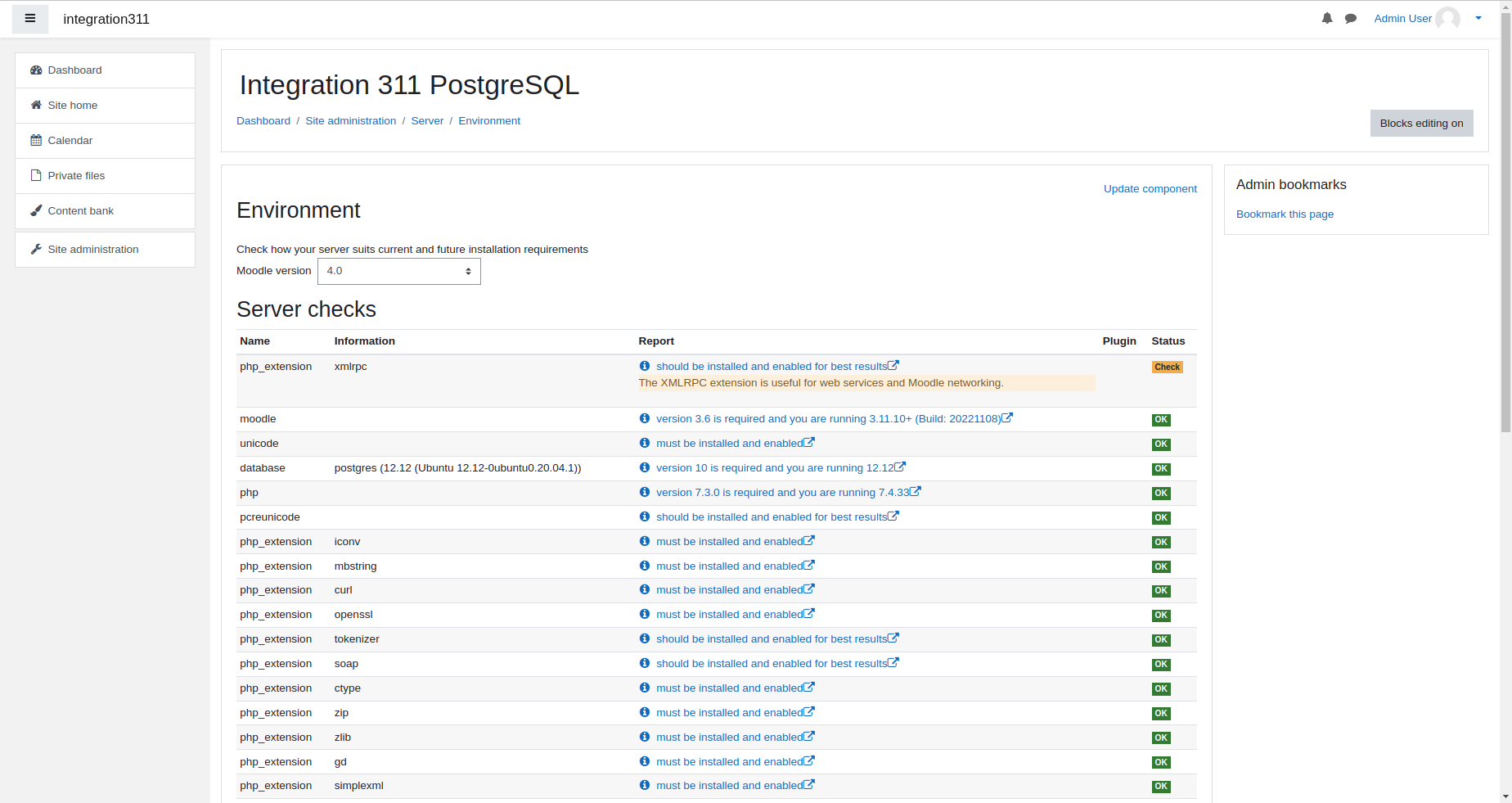Open the messages speech bubble icon
1512x803 pixels.
tap(1351, 18)
